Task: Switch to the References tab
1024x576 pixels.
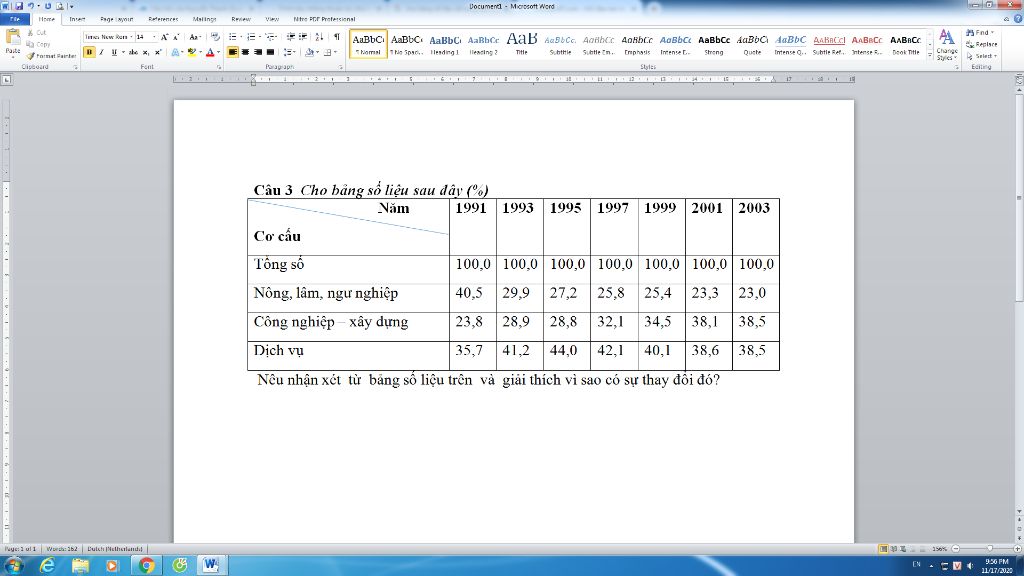Action: coord(163,19)
